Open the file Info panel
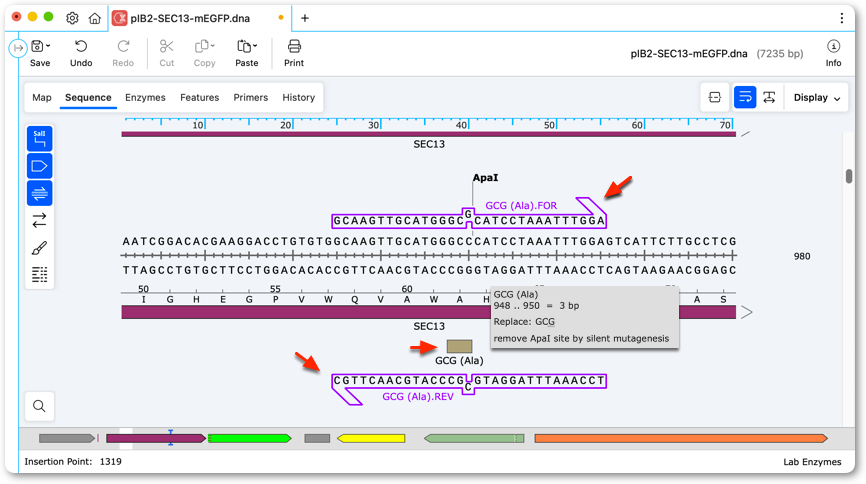Screen dimensions: 866x484 (833, 54)
